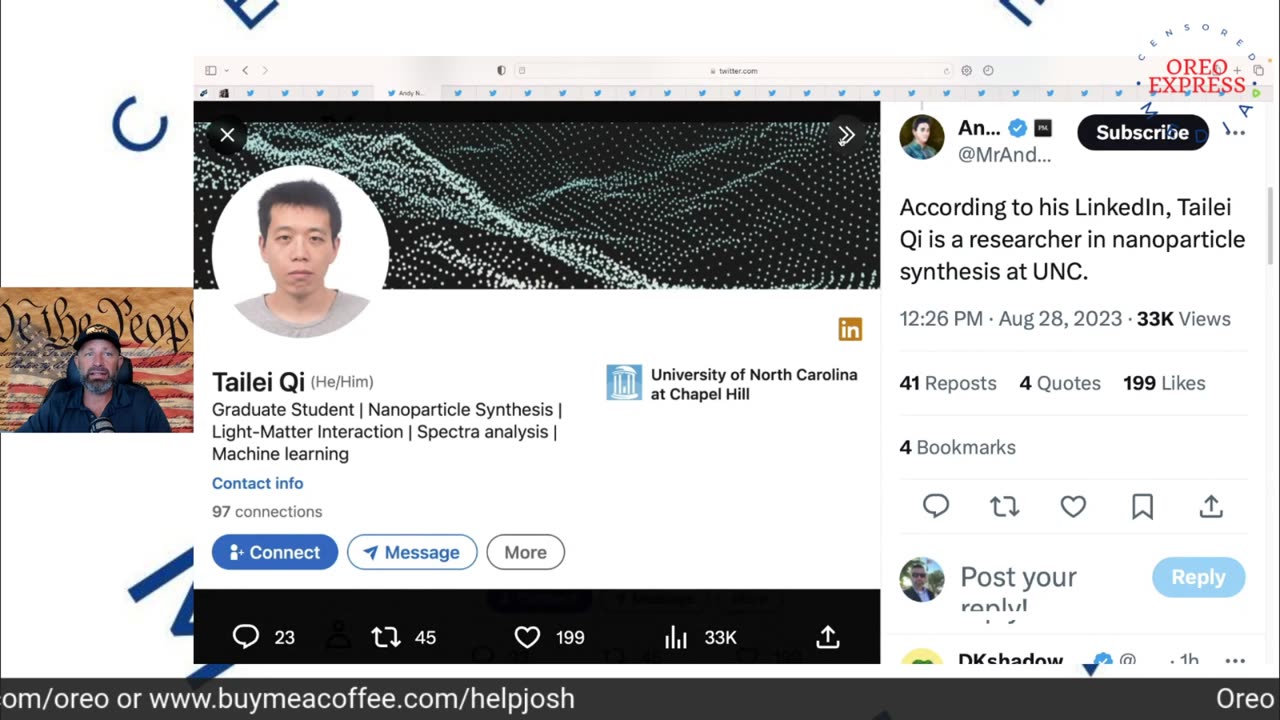
Task: Share the tweet via right panel share icon
Action: 1211,507
